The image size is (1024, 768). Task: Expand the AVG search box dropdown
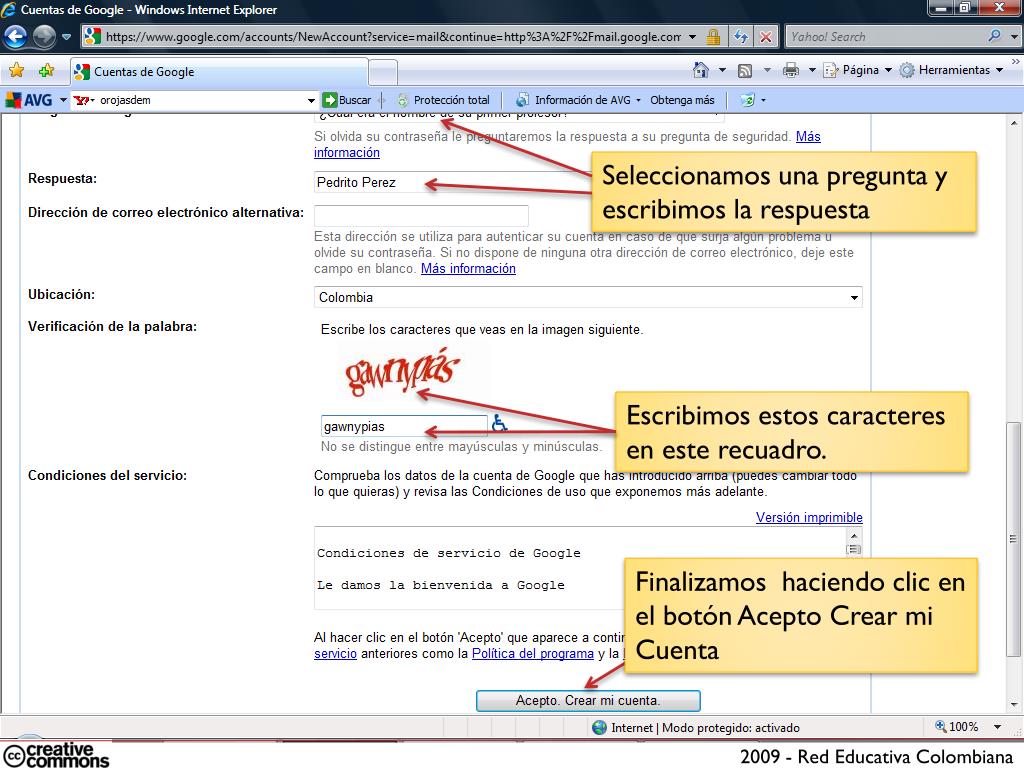click(x=312, y=101)
